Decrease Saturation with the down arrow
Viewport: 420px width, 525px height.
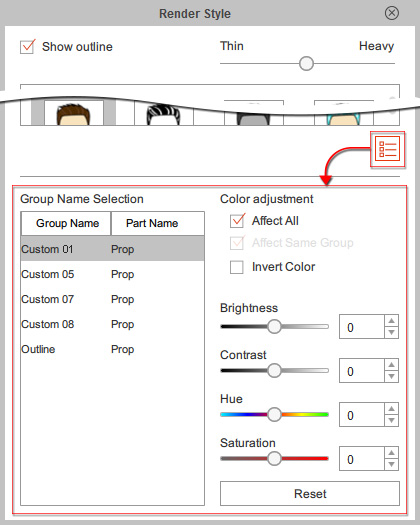(391, 465)
